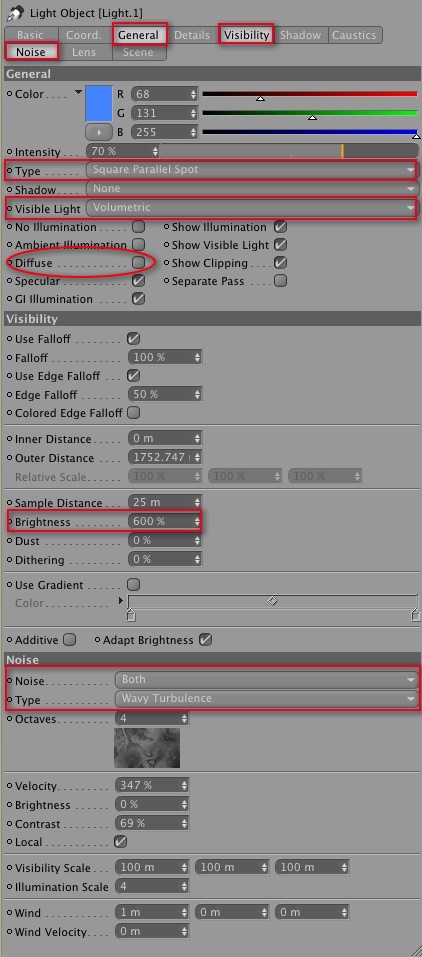Switch to the Shadow tab
Viewport: 422px width, 957px height.
pos(301,35)
